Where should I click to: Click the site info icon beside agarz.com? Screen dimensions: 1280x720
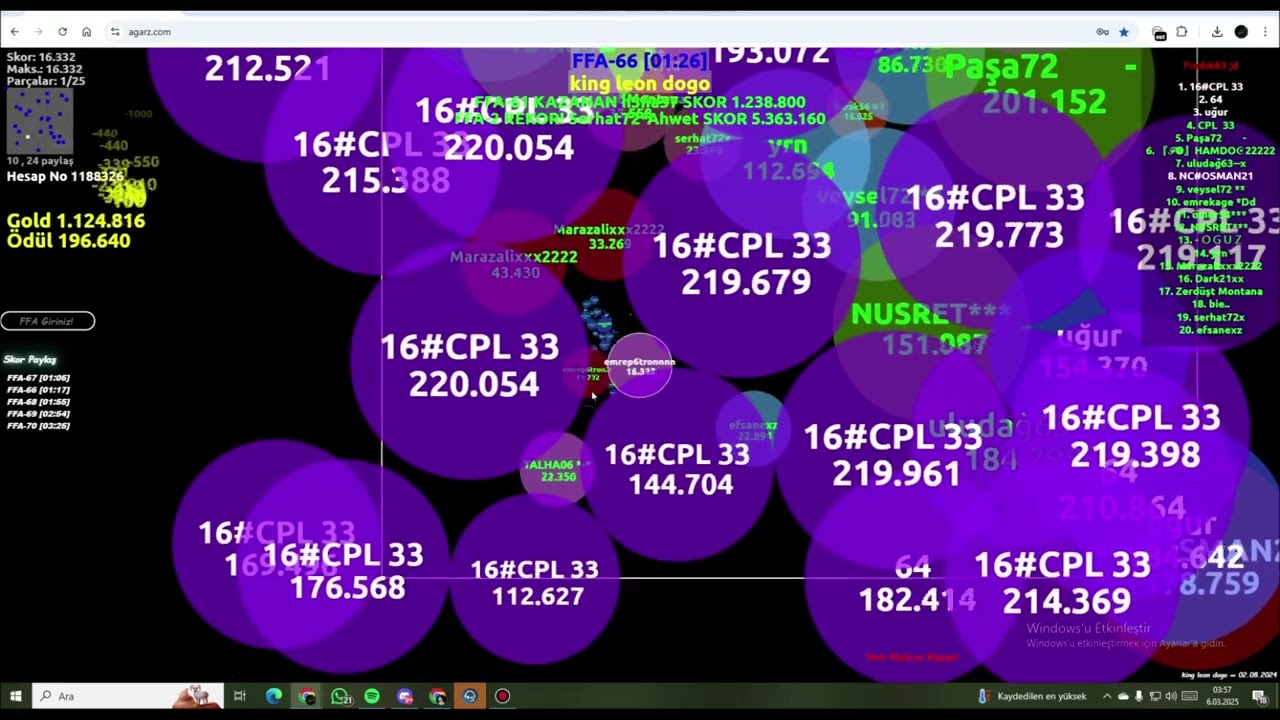click(x=115, y=32)
